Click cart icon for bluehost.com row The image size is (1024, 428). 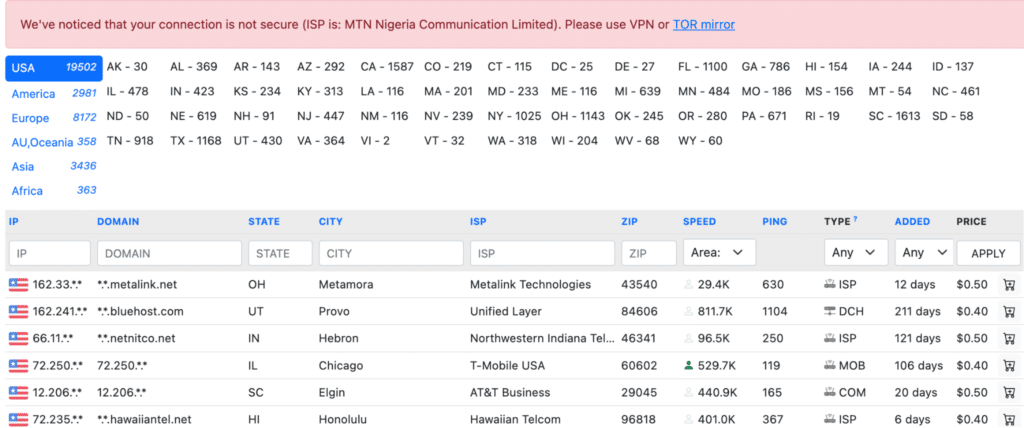click(1008, 312)
